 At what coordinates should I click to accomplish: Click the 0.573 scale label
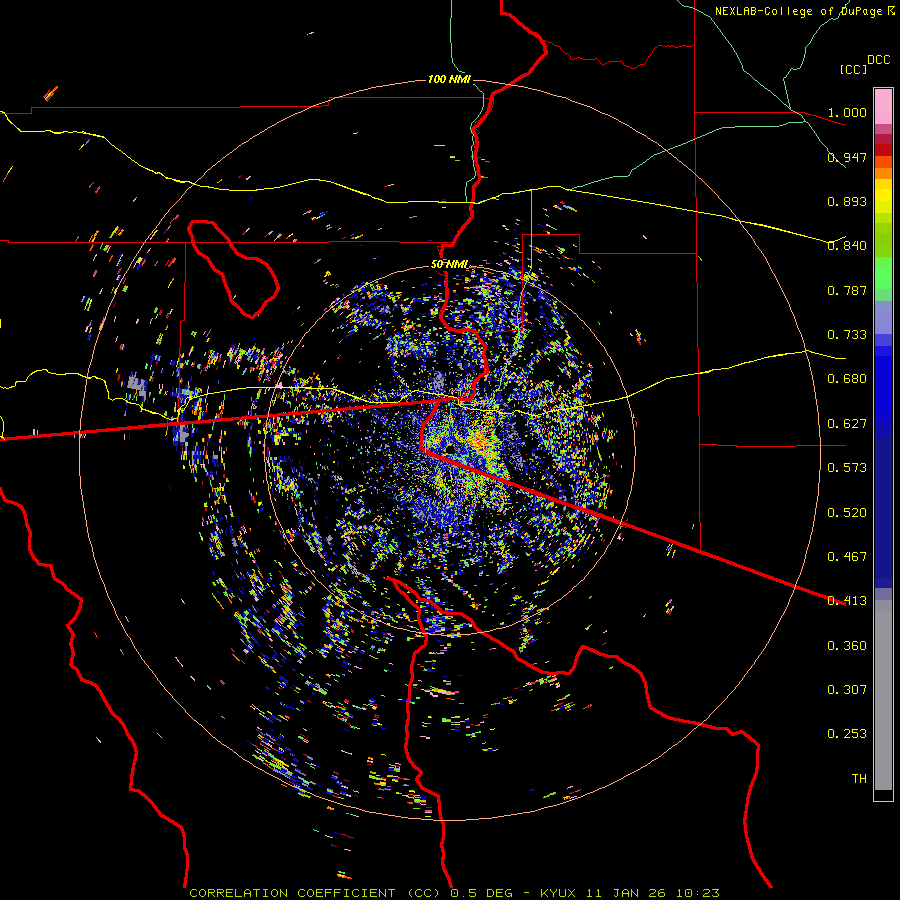(x=847, y=468)
